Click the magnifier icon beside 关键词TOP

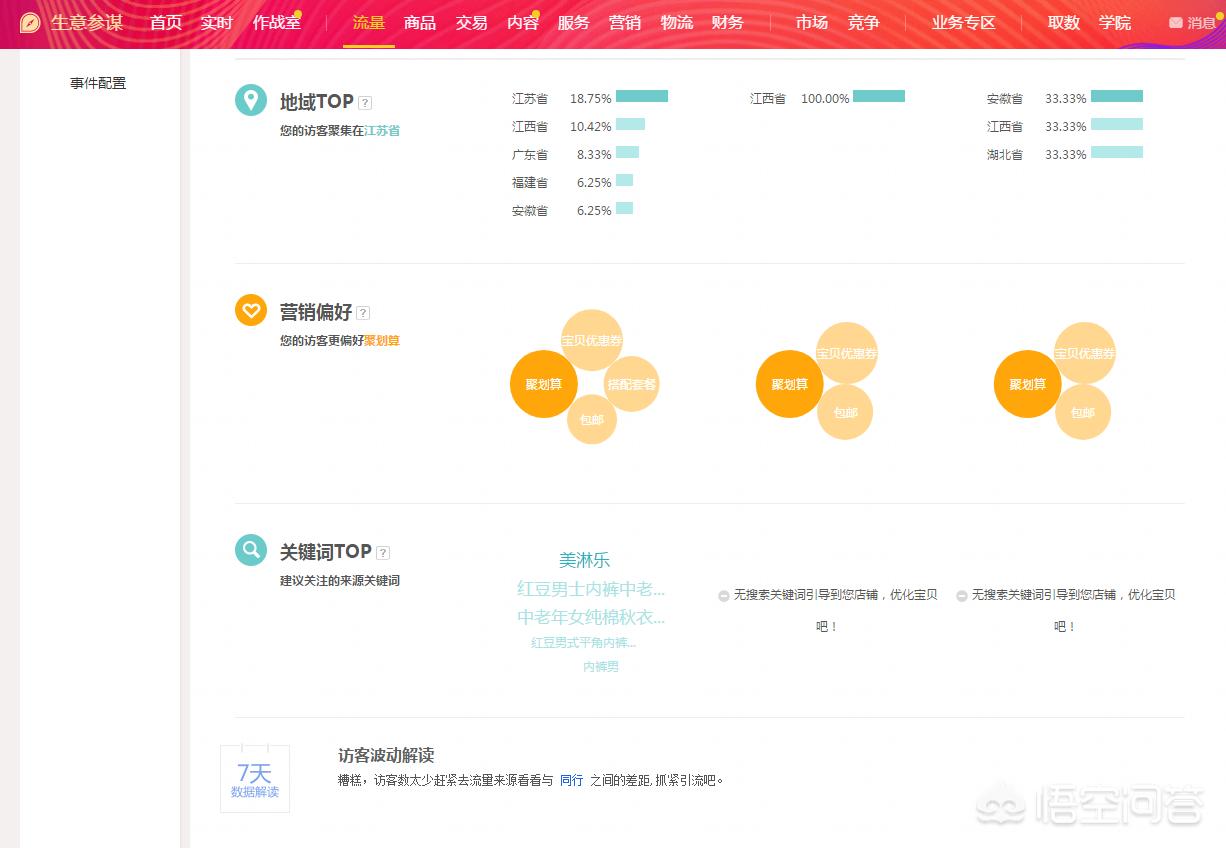(x=250, y=550)
